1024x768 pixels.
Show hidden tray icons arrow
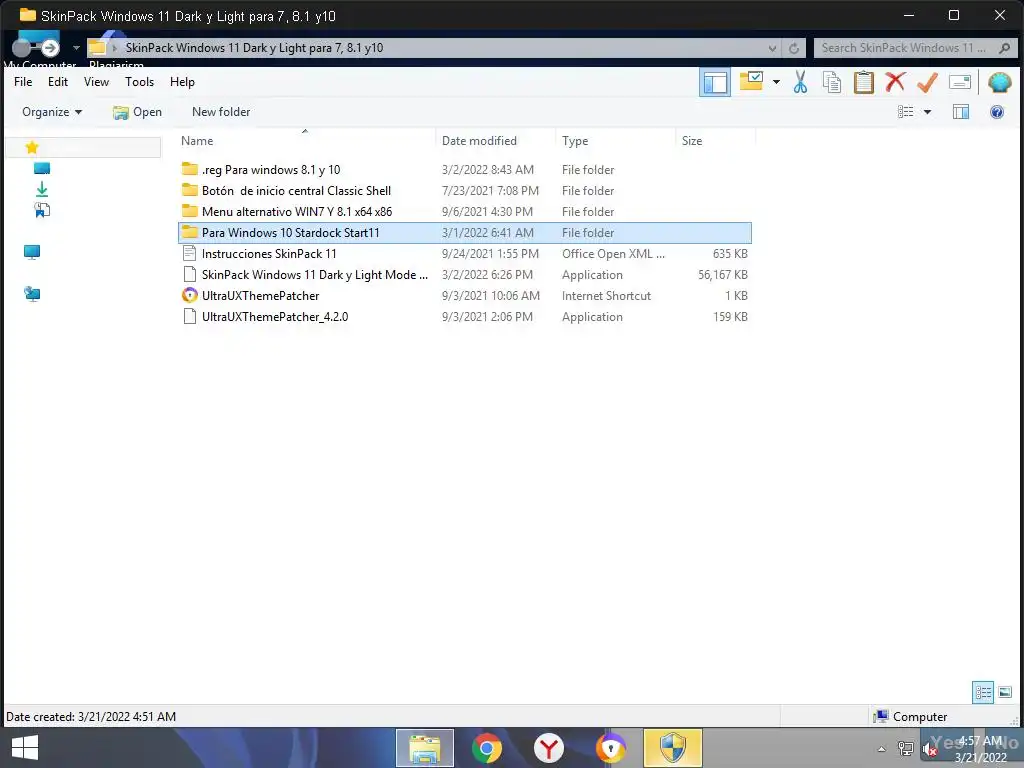tap(882, 749)
